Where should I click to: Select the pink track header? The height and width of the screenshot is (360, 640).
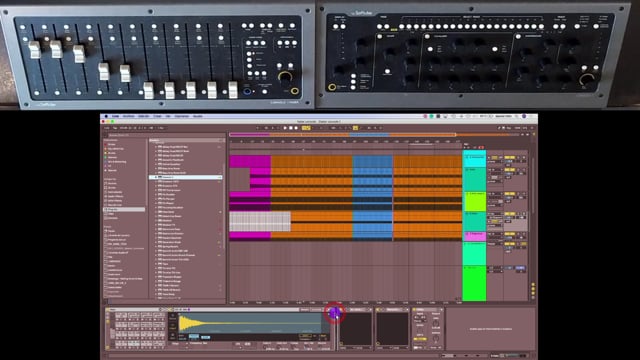tap(474, 237)
